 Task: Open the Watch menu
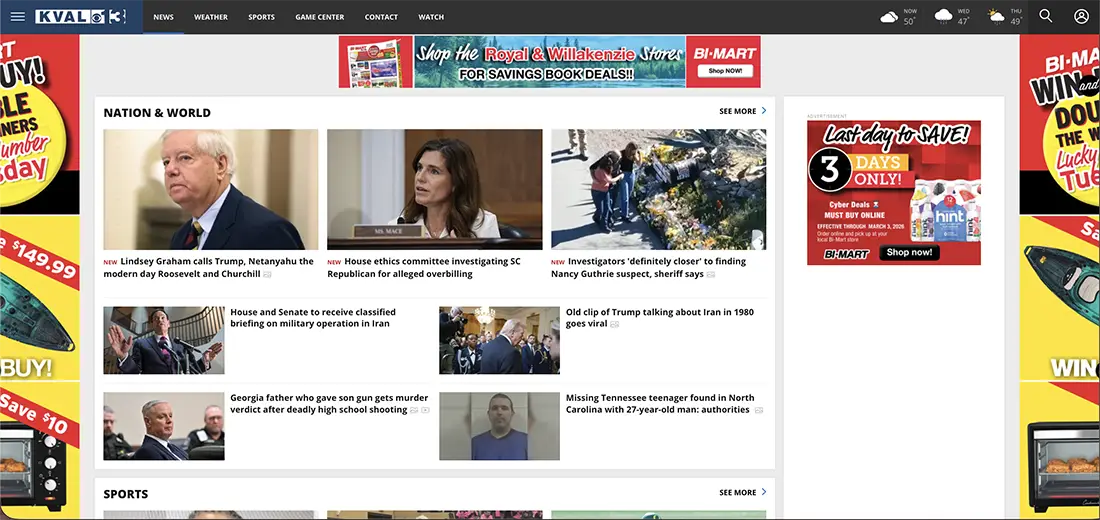pyautogui.click(x=431, y=17)
